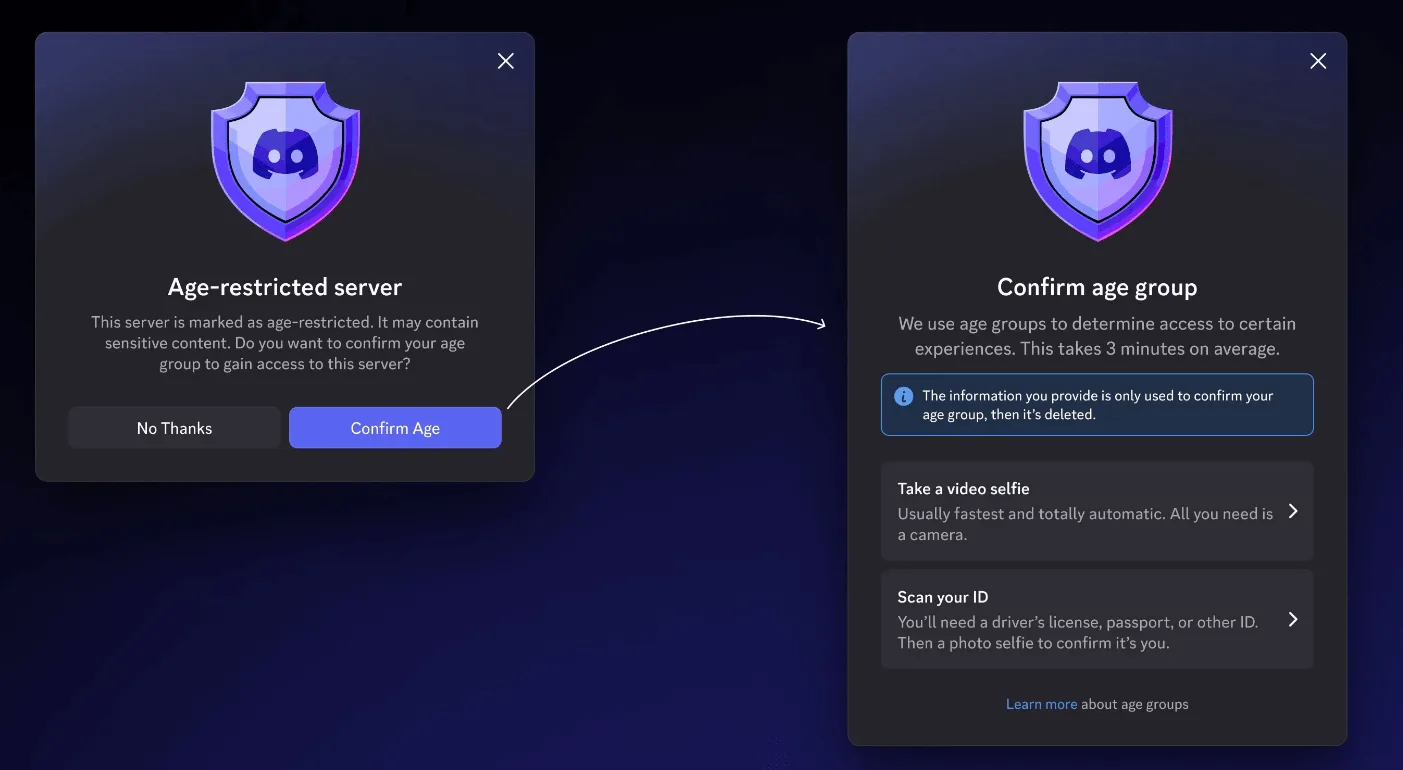Choose the Scan your ID title
This screenshot has width=1403, height=770.
coord(942,597)
